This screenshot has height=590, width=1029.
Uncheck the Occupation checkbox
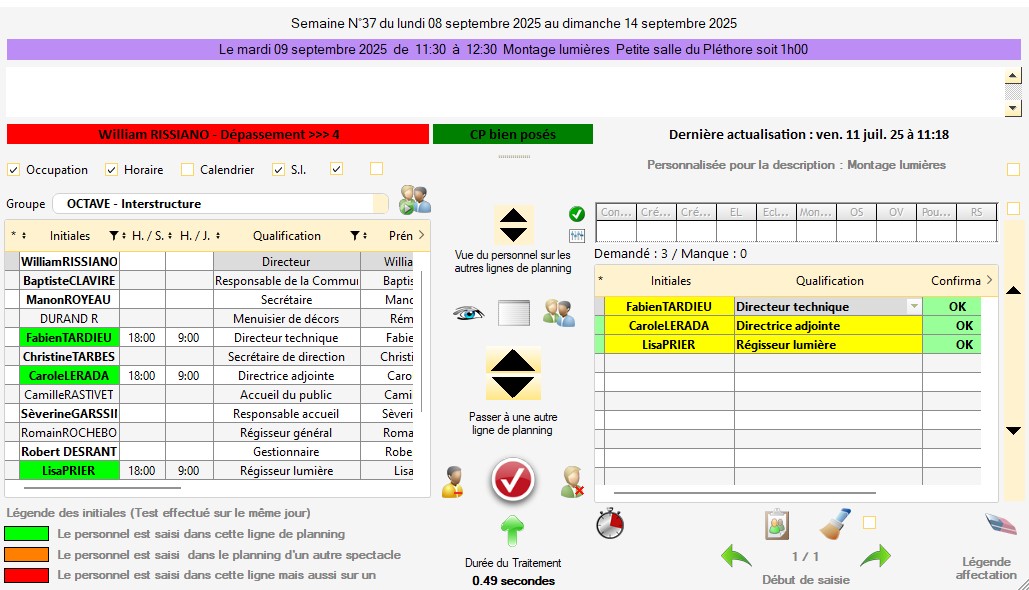[14, 170]
